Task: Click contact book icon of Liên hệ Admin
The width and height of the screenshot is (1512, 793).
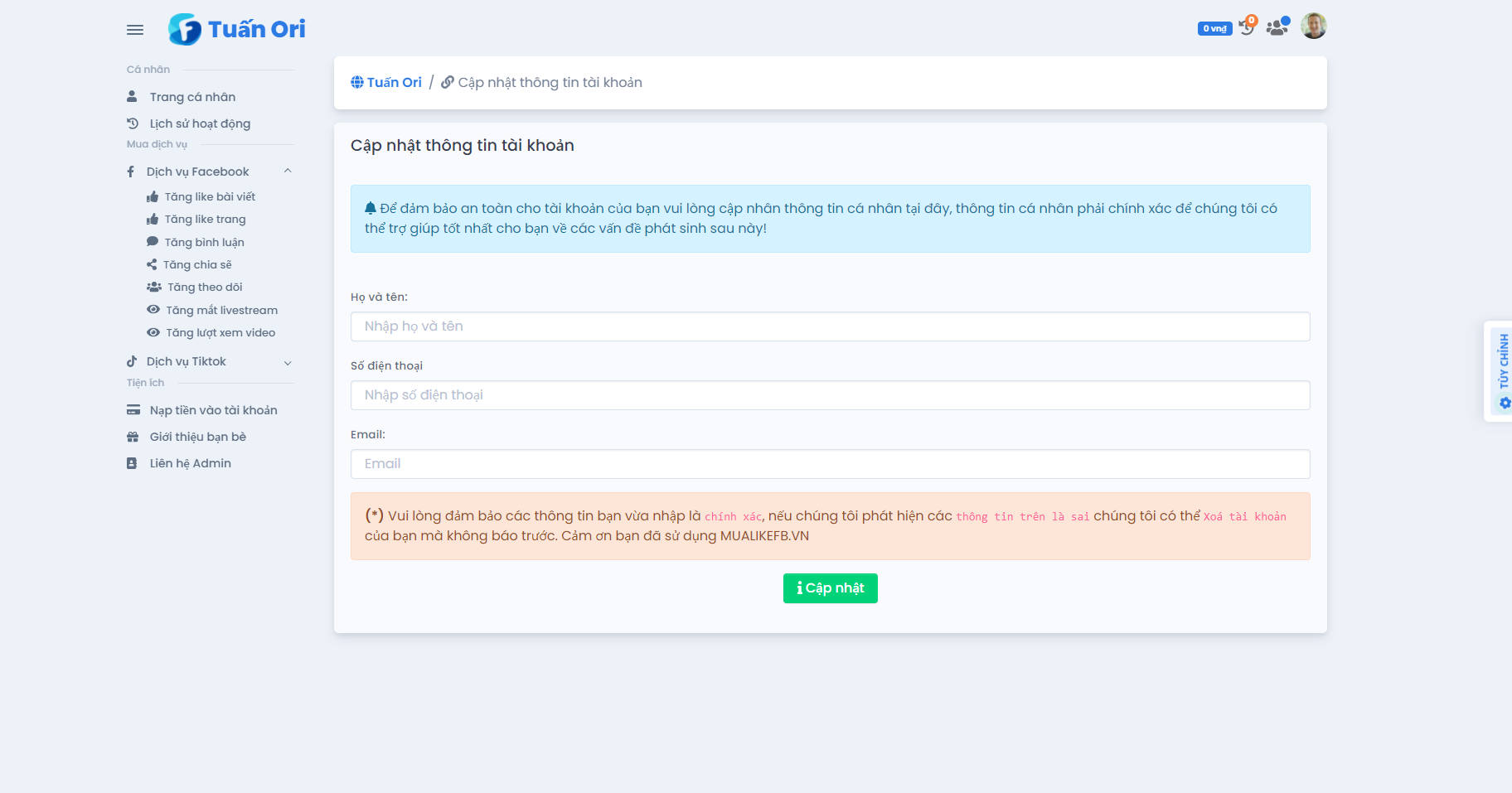Action: 132,463
